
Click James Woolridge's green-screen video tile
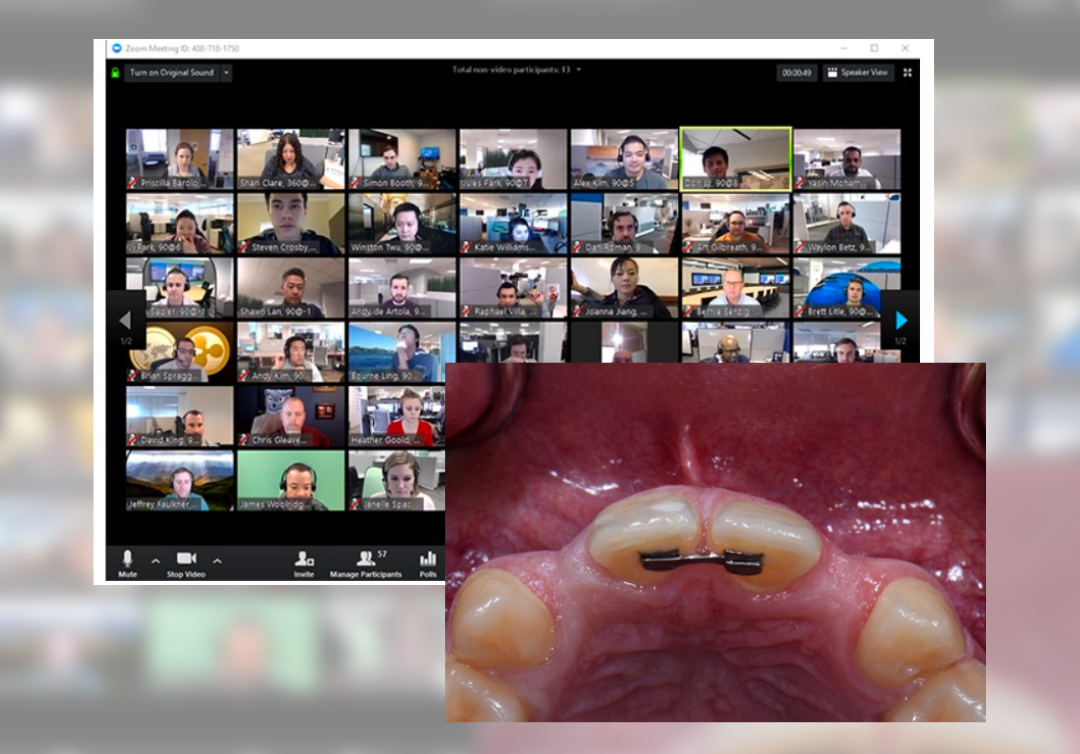[x=291, y=480]
